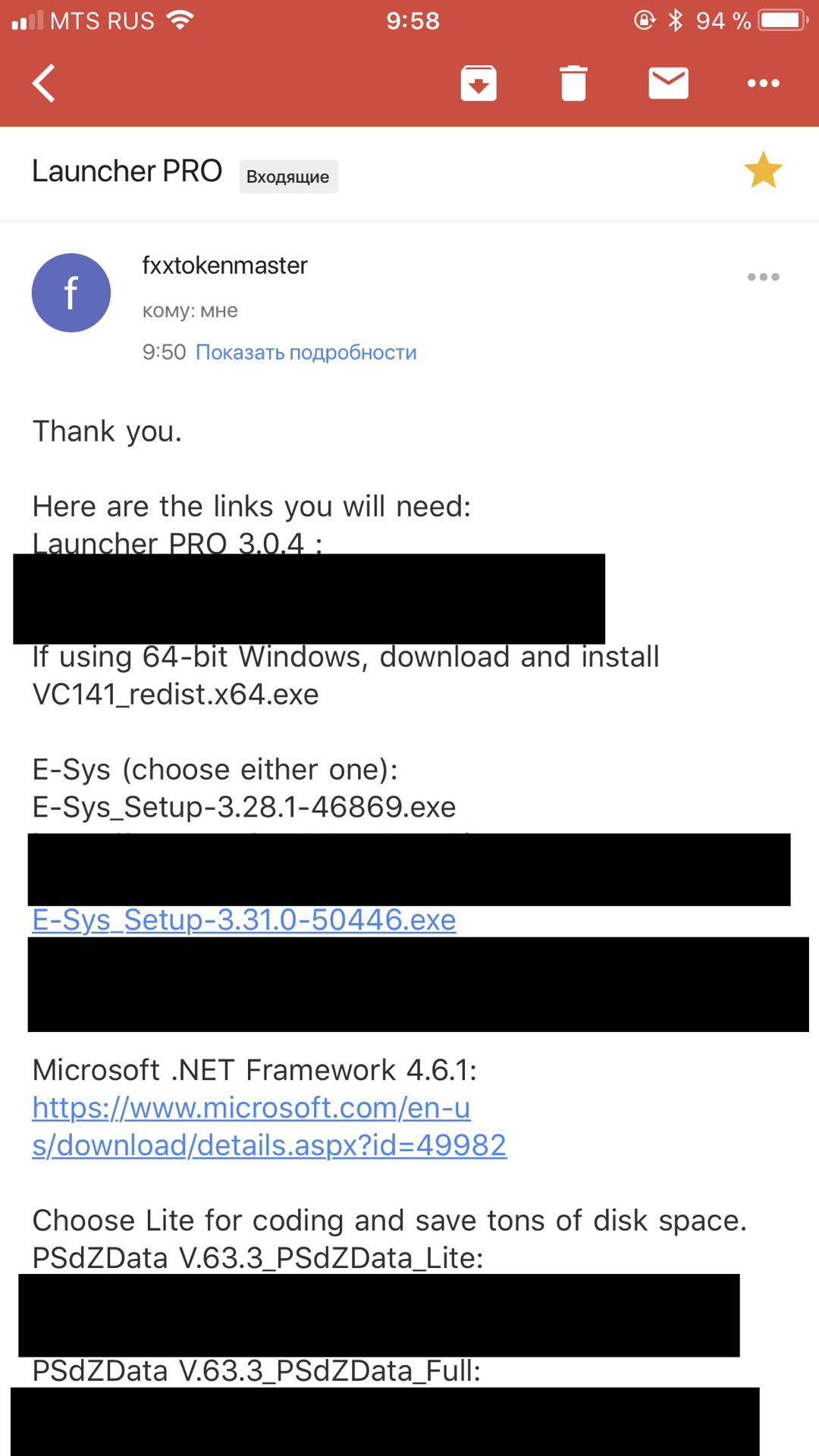Viewport: 819px width, 1456px height.
Task: Toggle the yellow star on Launcher PRO
Action: (763, 170)
